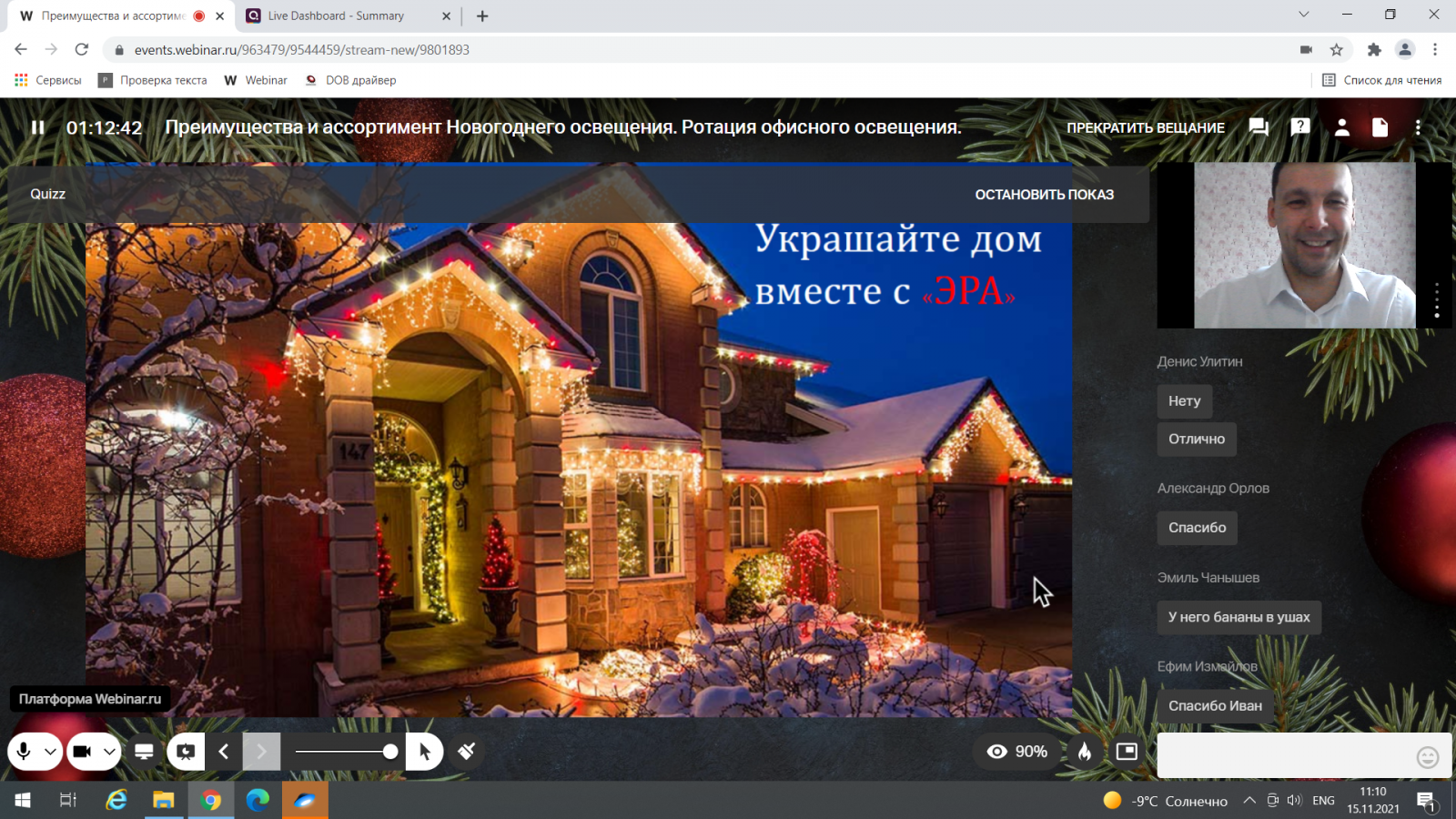The height and width of the screenshot is (819, 1456).
Task: Open a new browser tab
Action: tap(482, 16)
